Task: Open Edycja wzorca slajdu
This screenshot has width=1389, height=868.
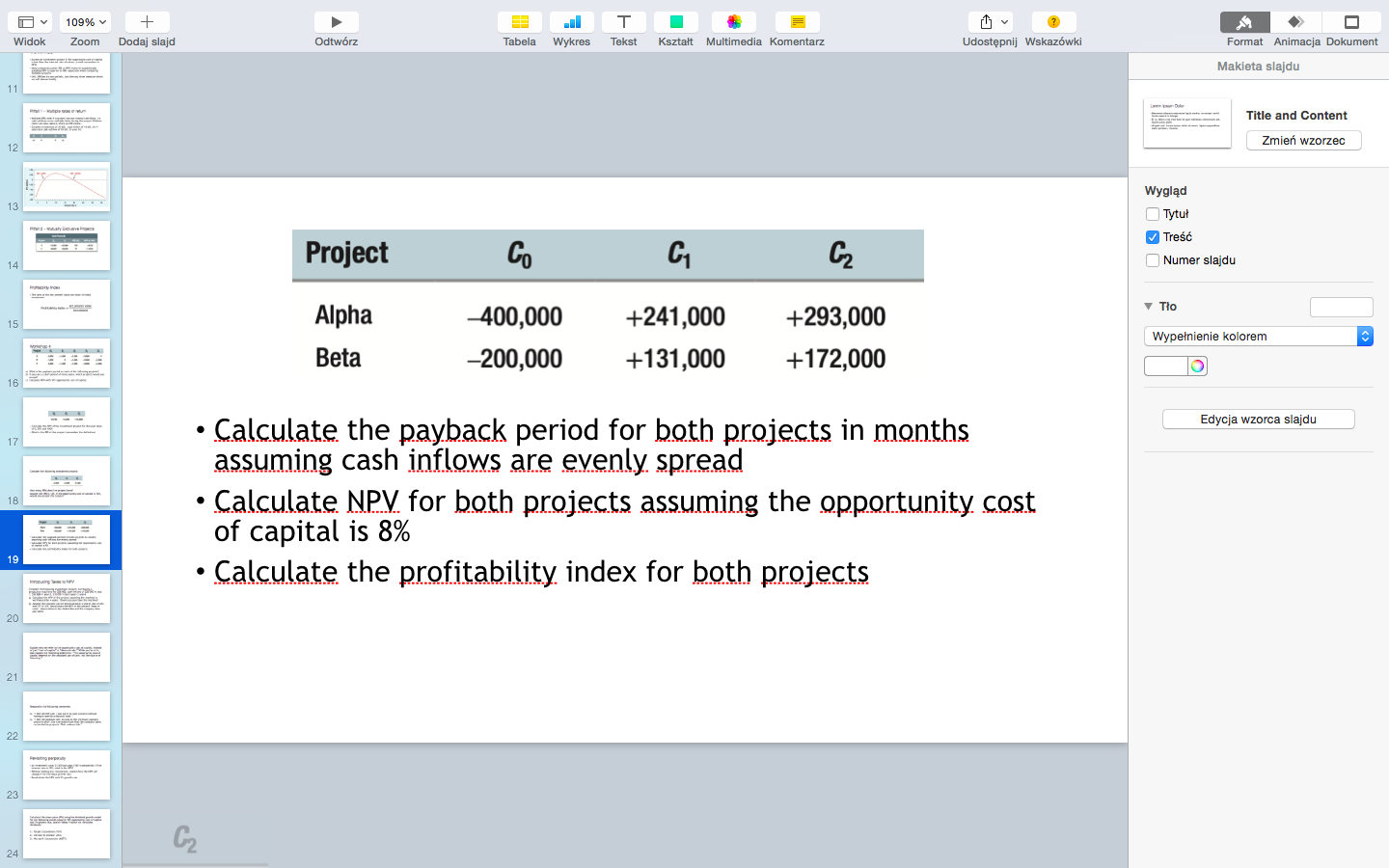Action: 1258,419
